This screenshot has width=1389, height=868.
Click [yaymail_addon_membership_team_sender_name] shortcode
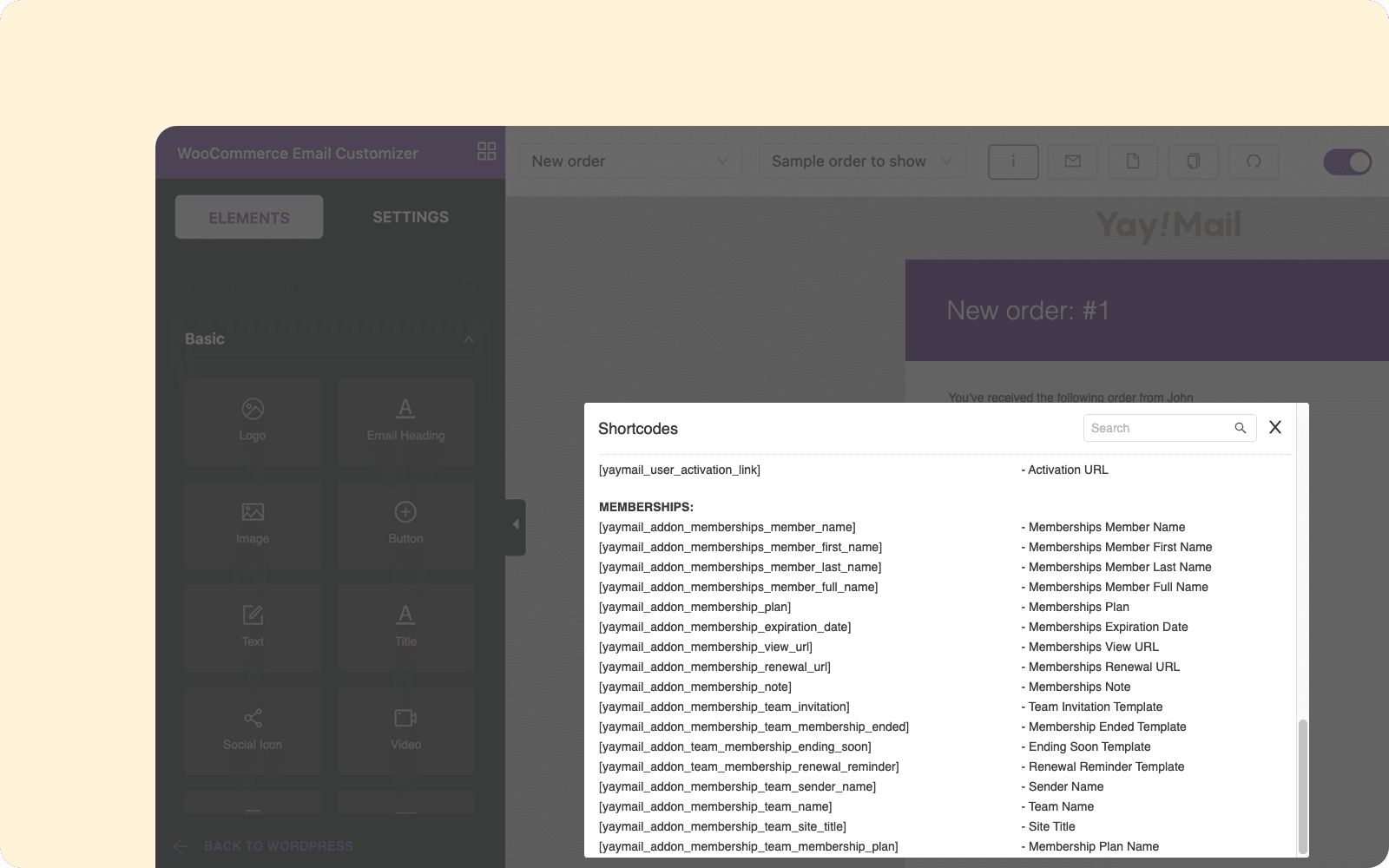(737, 786)
